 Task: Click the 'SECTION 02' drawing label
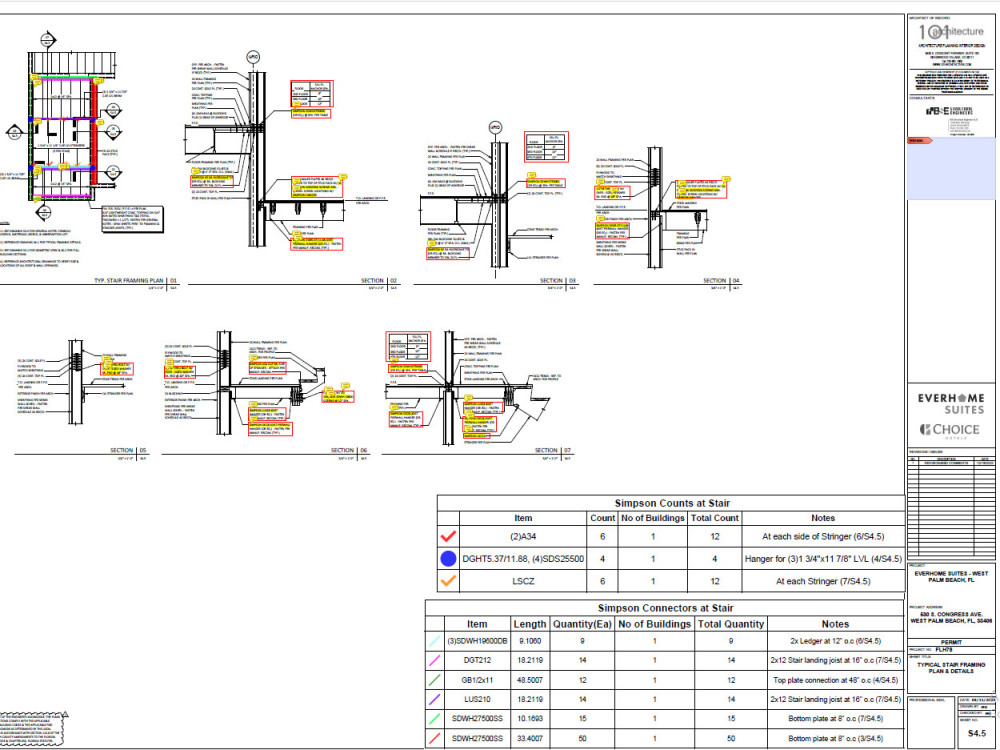379,281
